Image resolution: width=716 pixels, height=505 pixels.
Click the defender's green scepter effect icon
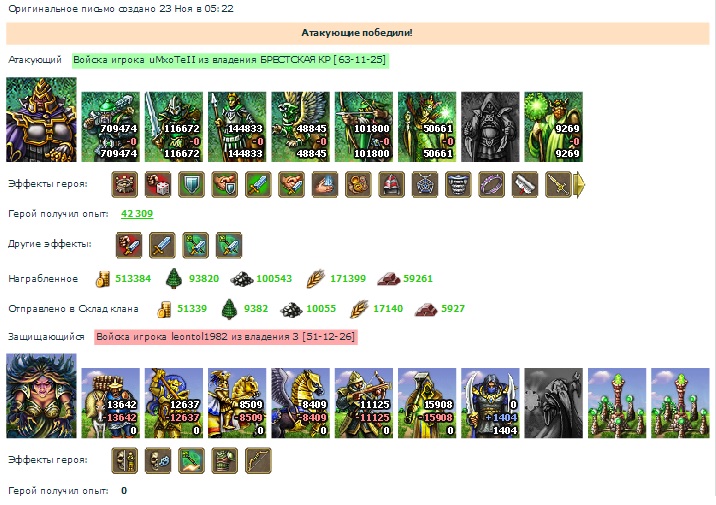coord(191,460)
